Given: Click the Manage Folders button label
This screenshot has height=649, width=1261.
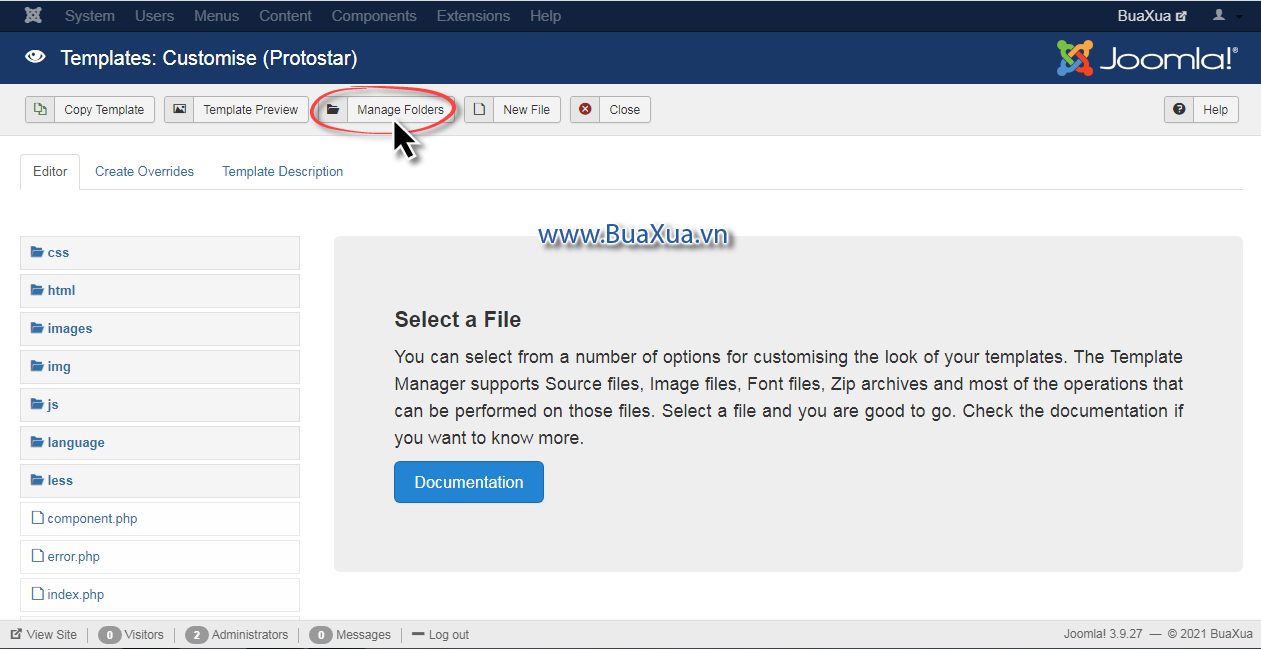Looking at the screenshot, I should pyautogui.click(x=400, y=110).
